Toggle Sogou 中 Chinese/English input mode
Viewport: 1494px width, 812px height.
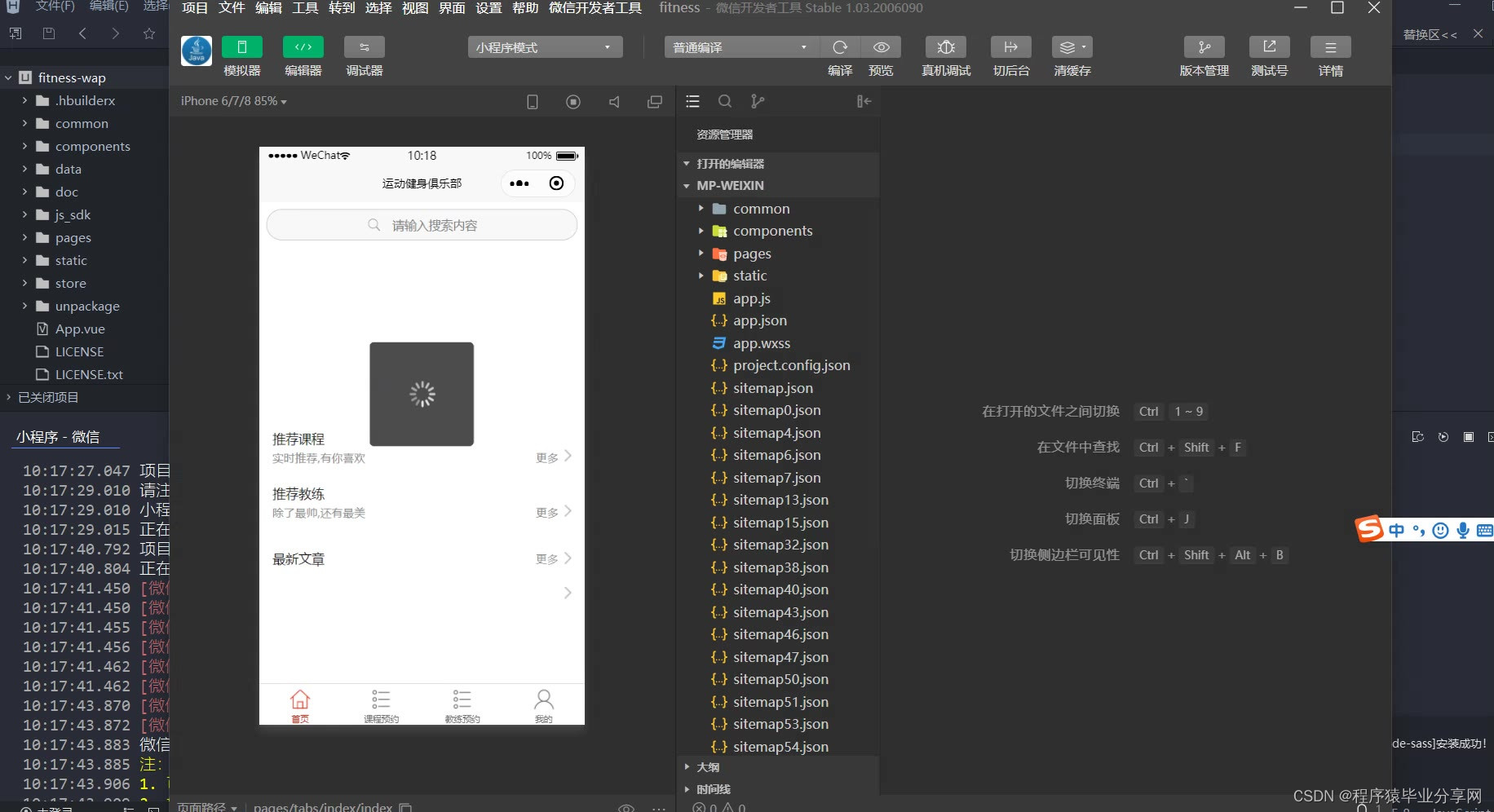[1397, 531]
